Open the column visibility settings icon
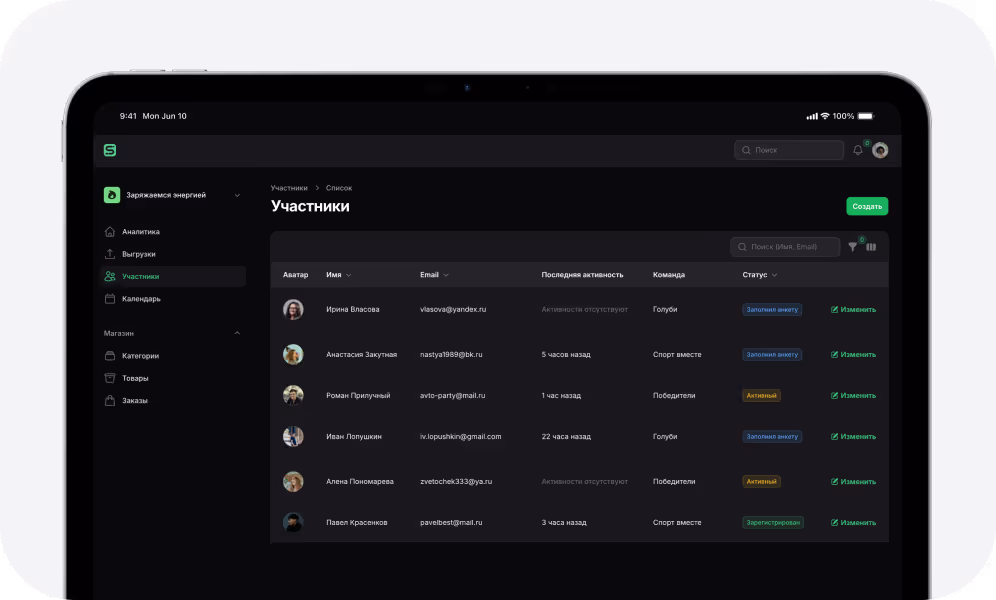Viewport: 996px width, 600px height. click(x=871, y=247)
